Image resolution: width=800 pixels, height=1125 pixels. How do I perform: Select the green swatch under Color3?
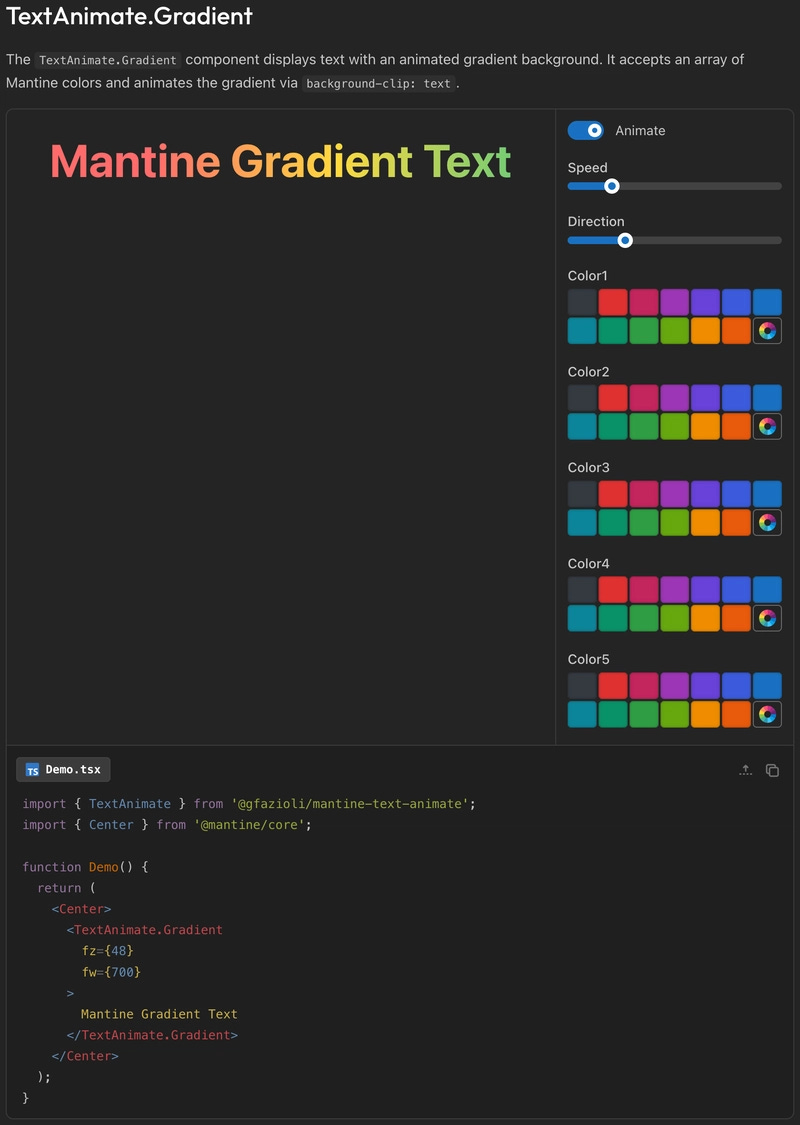click(x=644, y=522)
